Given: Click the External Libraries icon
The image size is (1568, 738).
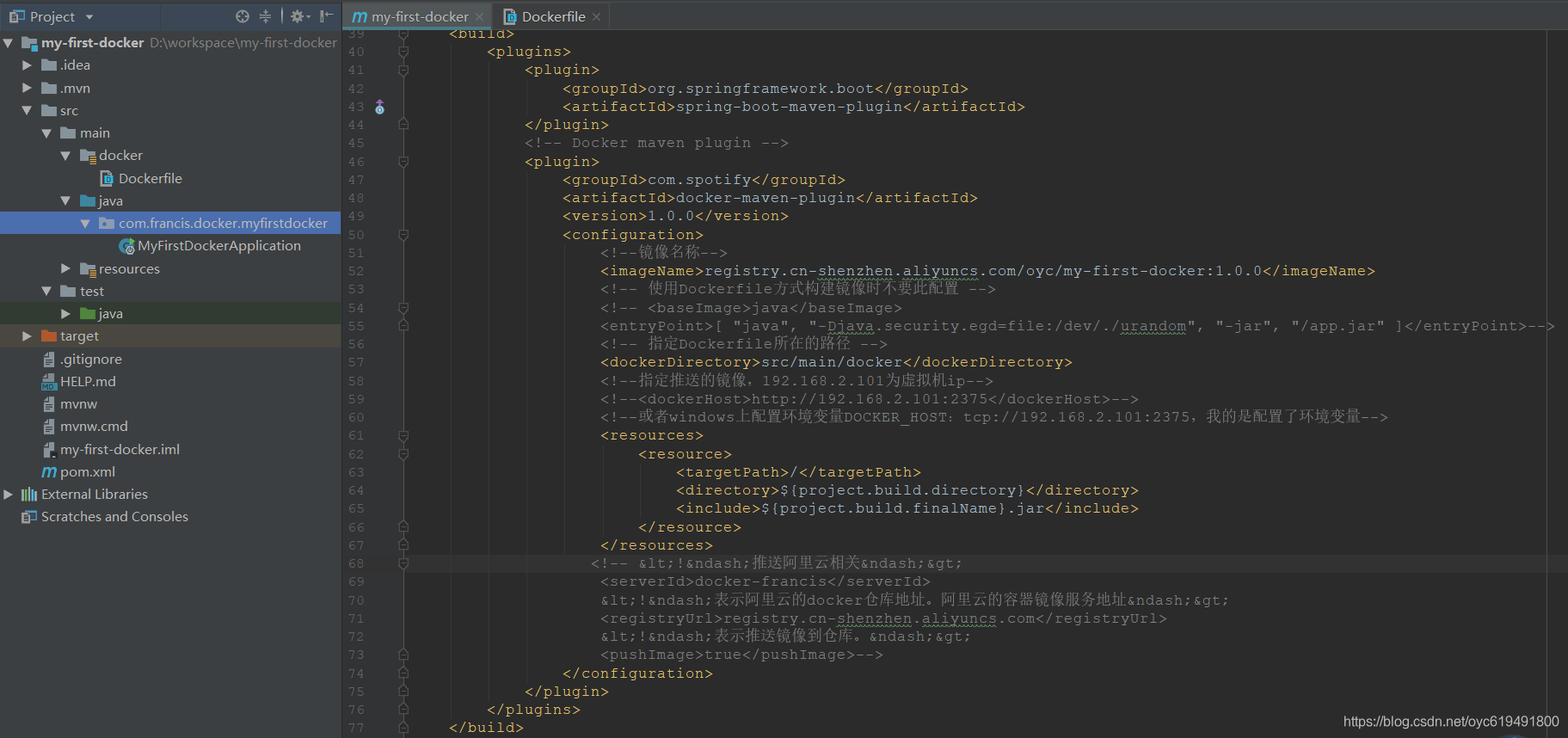Looking at the screenshot, I should click(x=29, y=495).
